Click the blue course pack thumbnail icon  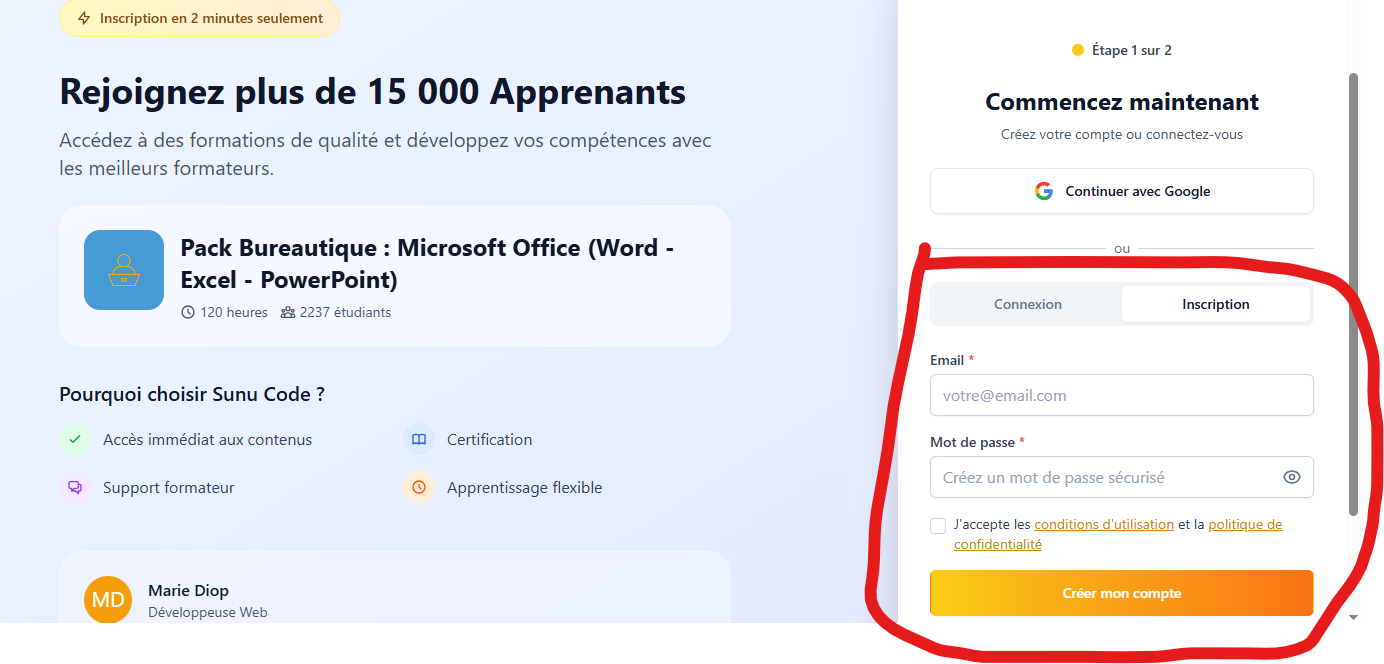(124, 270)
